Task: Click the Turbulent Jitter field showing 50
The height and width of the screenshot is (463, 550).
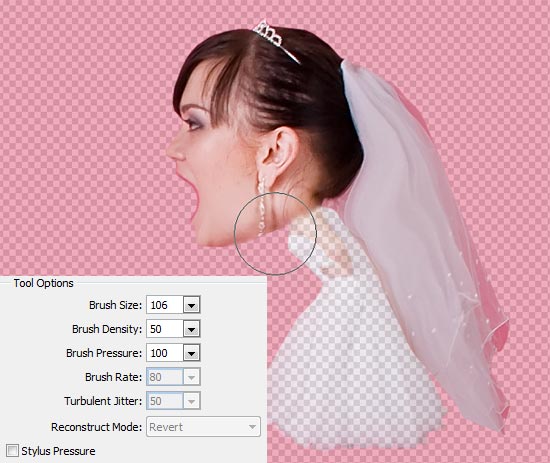Action: pos(165,401)
